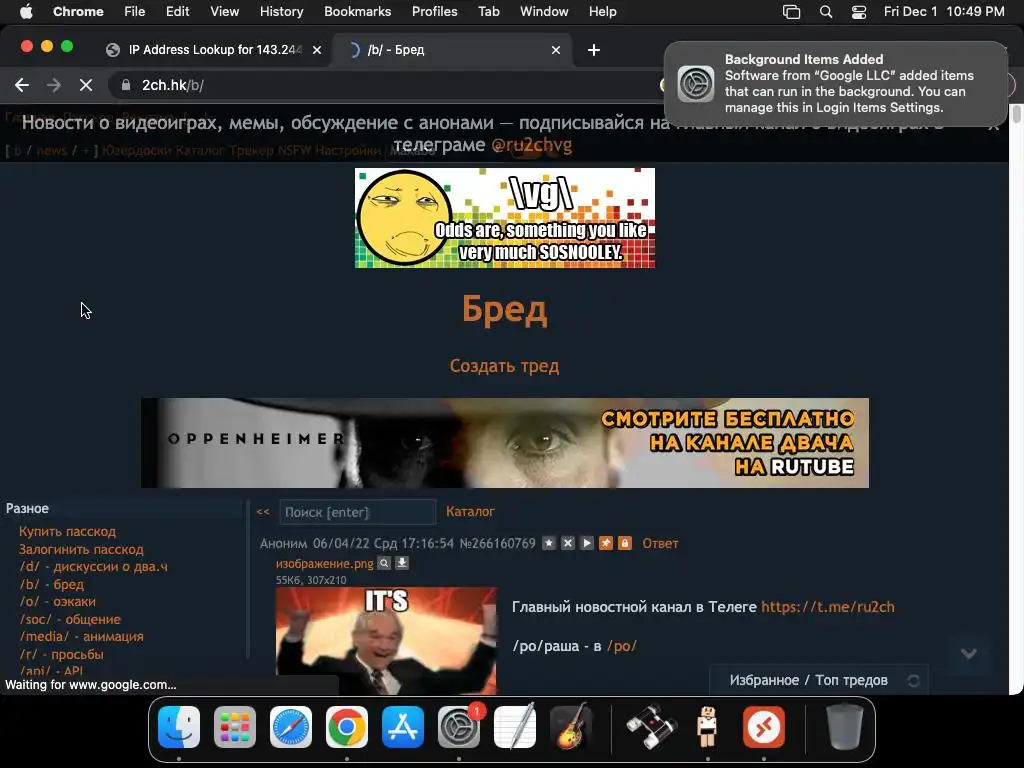Click the Бред board title heading
1024x768 pixels.
click(504, 309)
